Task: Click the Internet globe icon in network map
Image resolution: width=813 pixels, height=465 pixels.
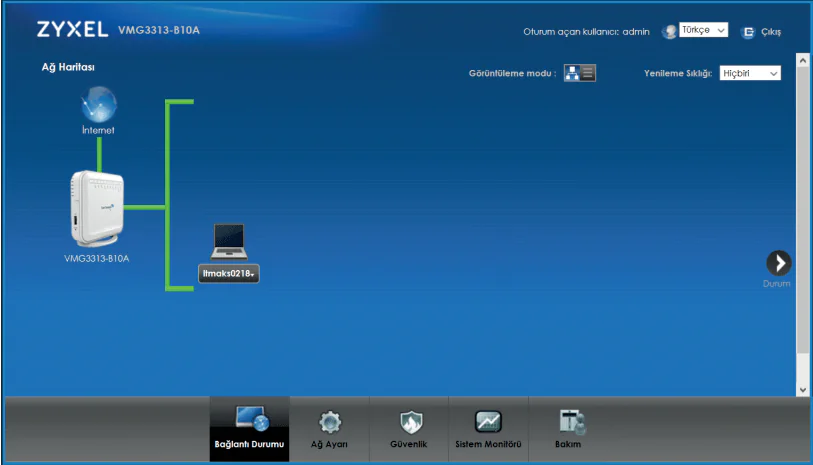Action: tap(98, 104)
